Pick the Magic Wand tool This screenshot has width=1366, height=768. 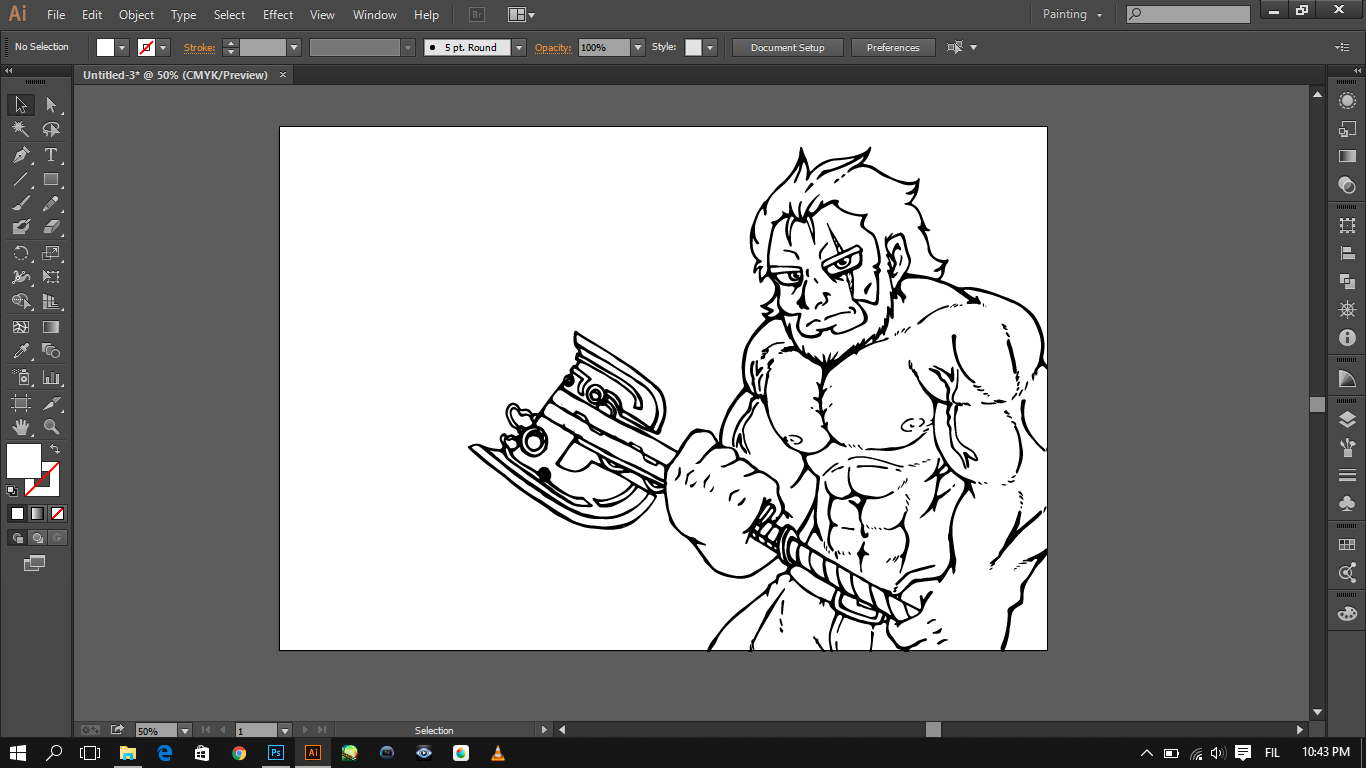[21, 130]
